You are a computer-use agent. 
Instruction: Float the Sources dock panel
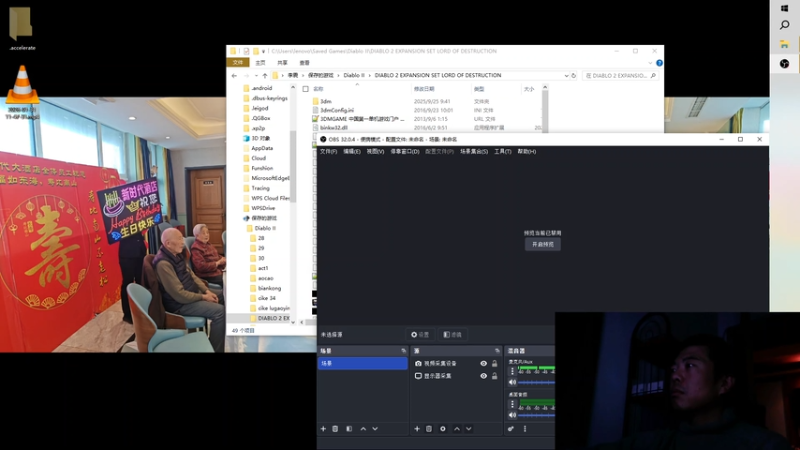[497, 351]
